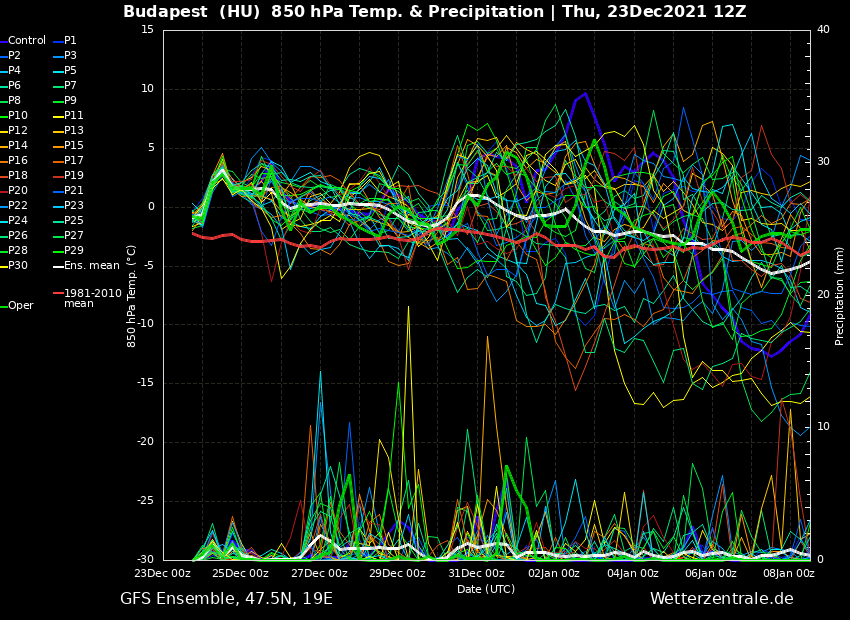Click the Precipitation (mm) axis label
The width and height of the screenshot is (850, 620).
pos(840,295)
